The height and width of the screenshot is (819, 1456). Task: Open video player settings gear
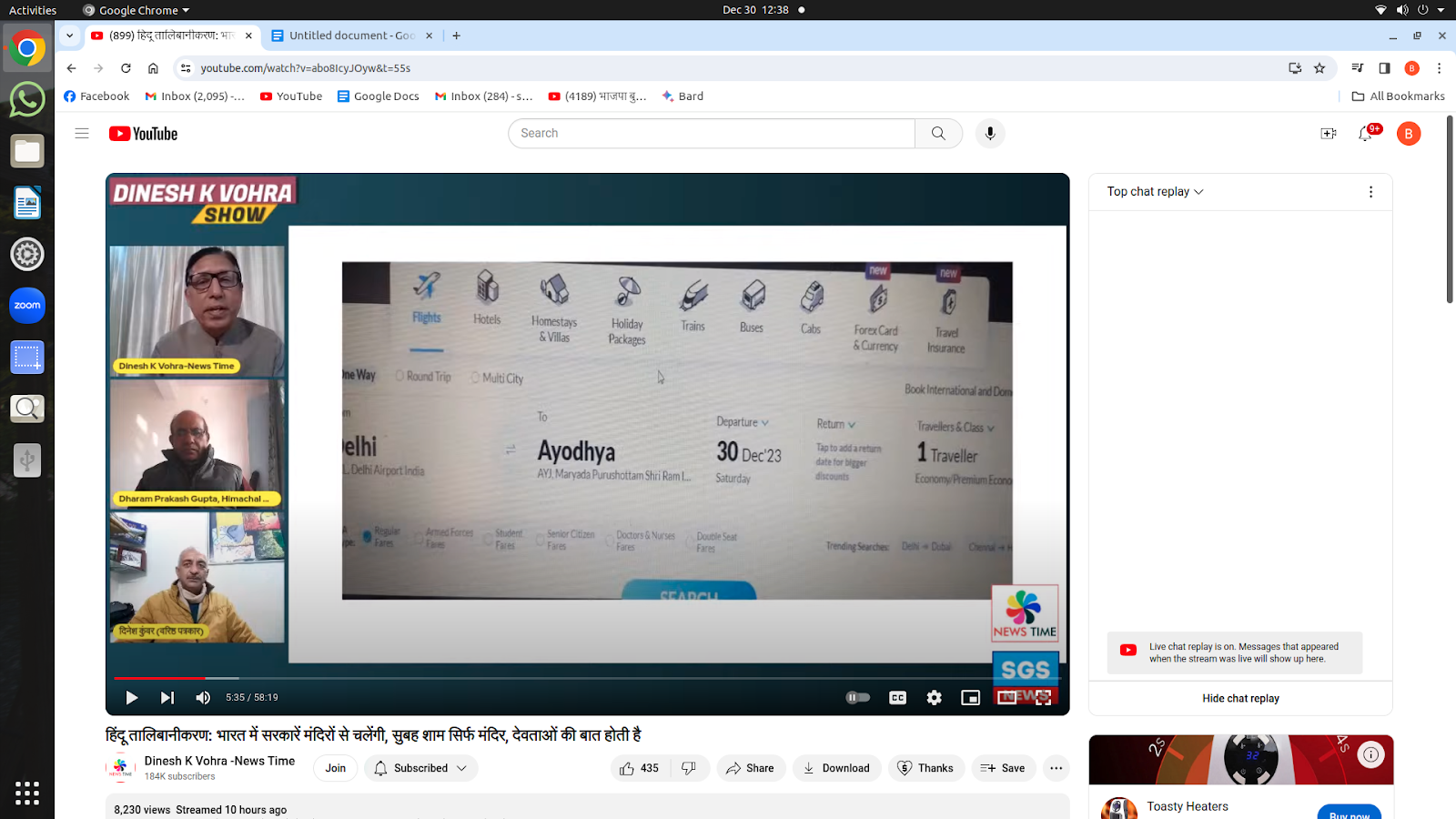pos(935,698)
